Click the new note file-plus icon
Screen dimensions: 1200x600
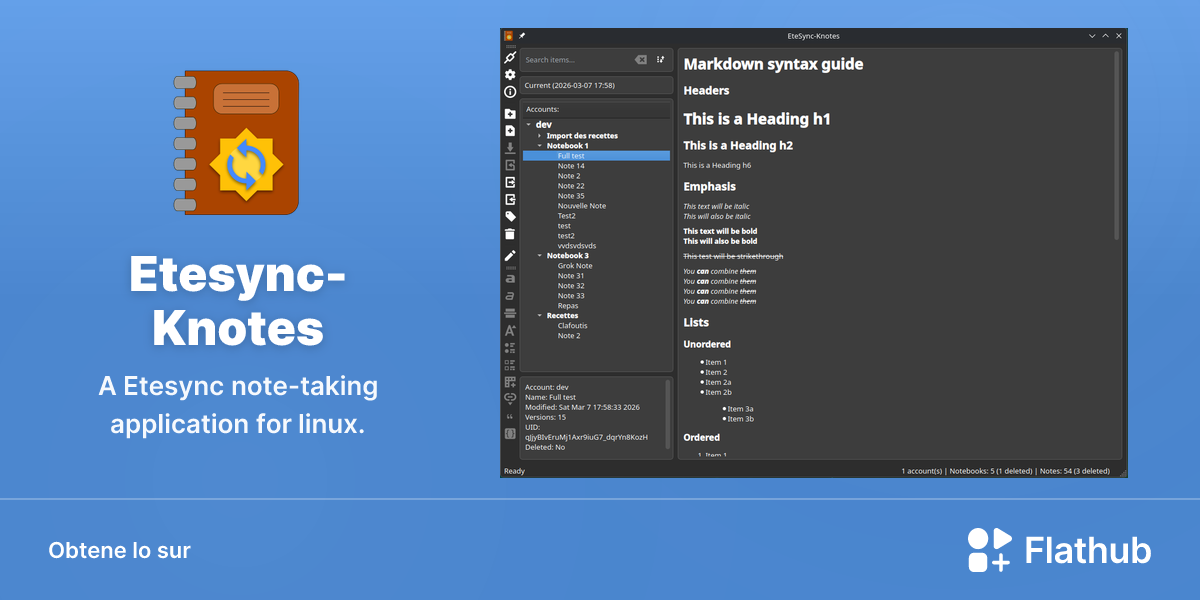510,131
